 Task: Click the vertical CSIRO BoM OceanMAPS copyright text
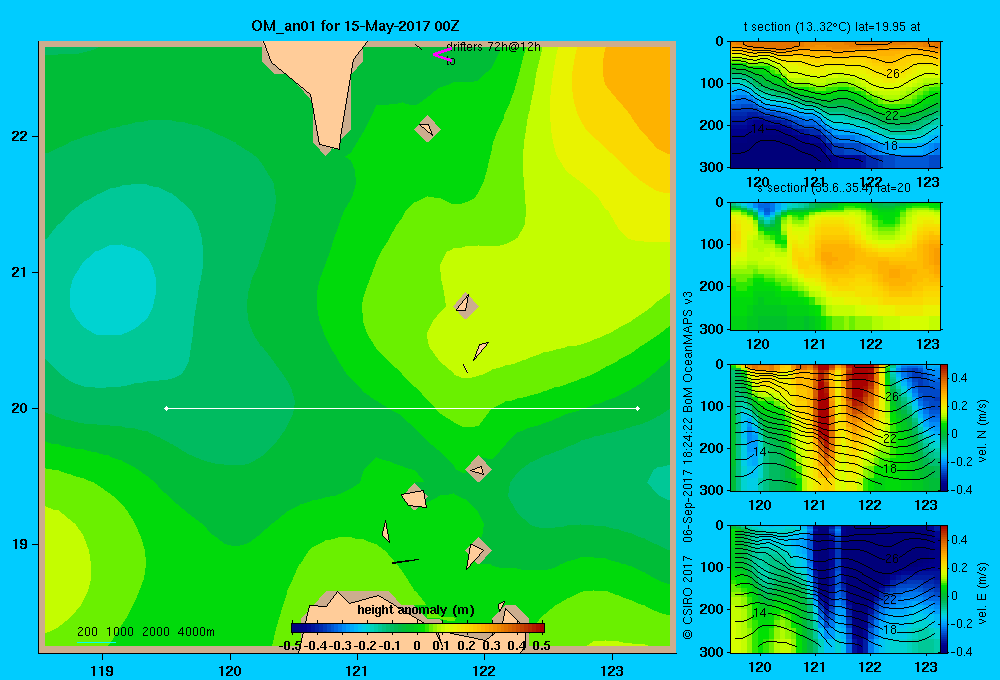click(x=688, y=465)
